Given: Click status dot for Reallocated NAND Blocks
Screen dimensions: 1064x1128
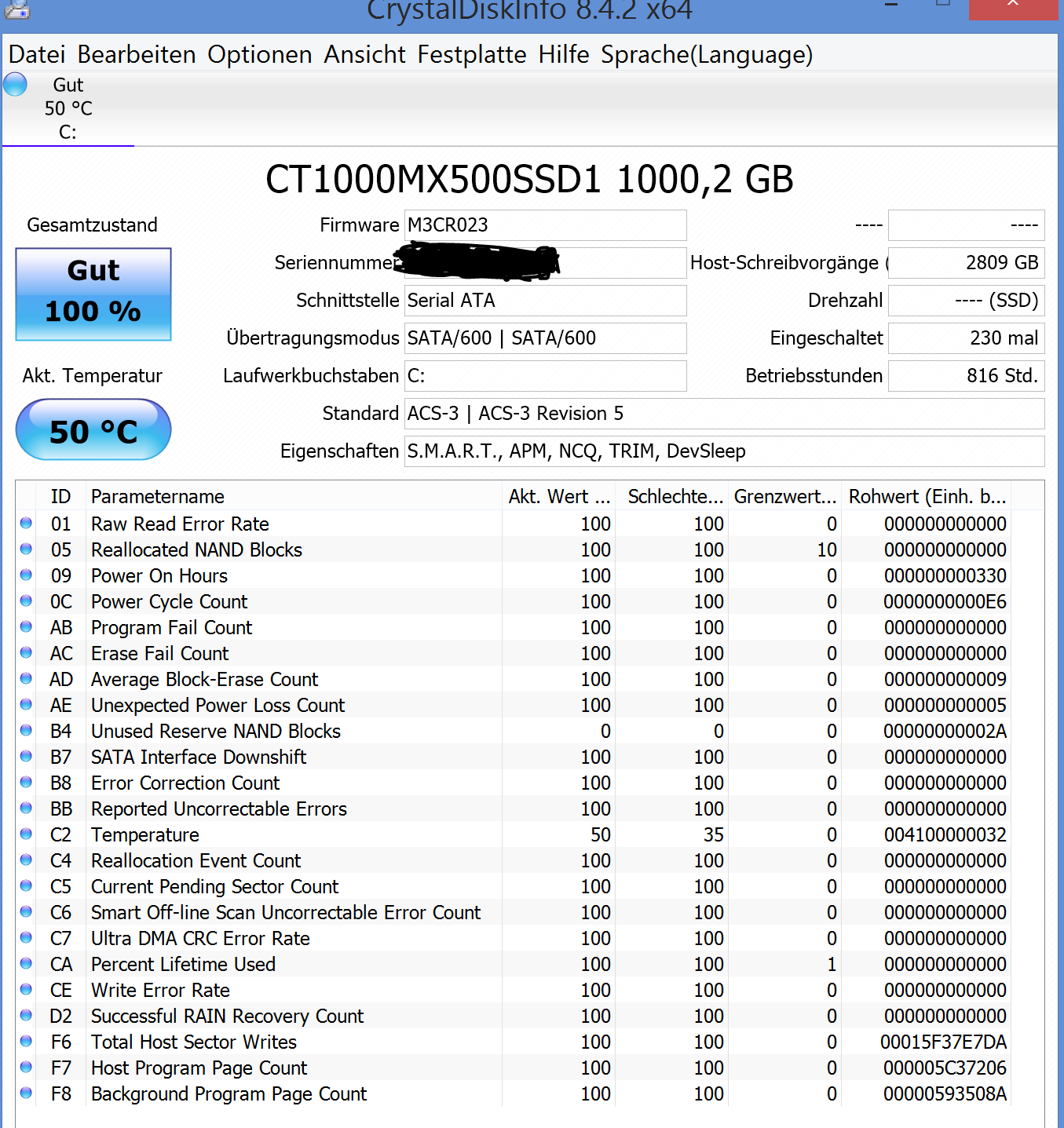Looking at the screenshot, I should pos(26,549).
